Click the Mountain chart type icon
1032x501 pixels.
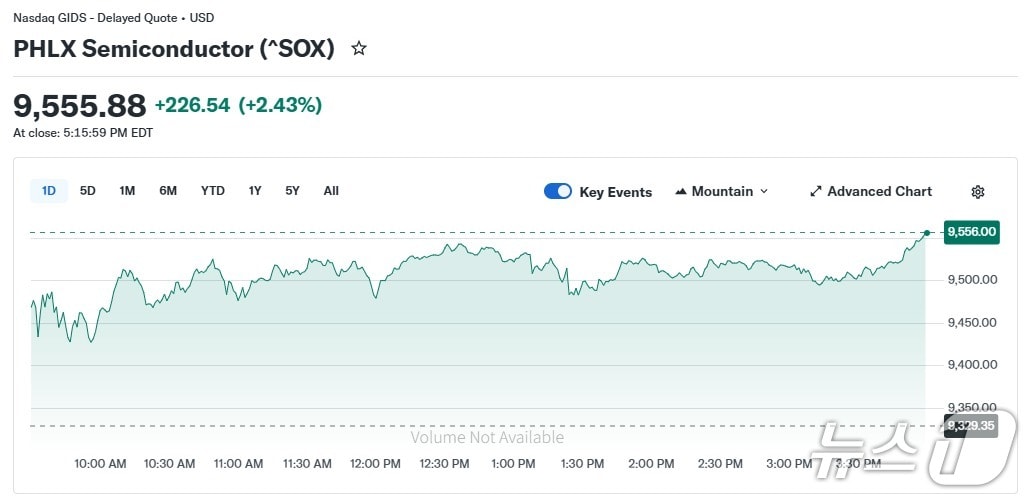(x=682, y=191)
